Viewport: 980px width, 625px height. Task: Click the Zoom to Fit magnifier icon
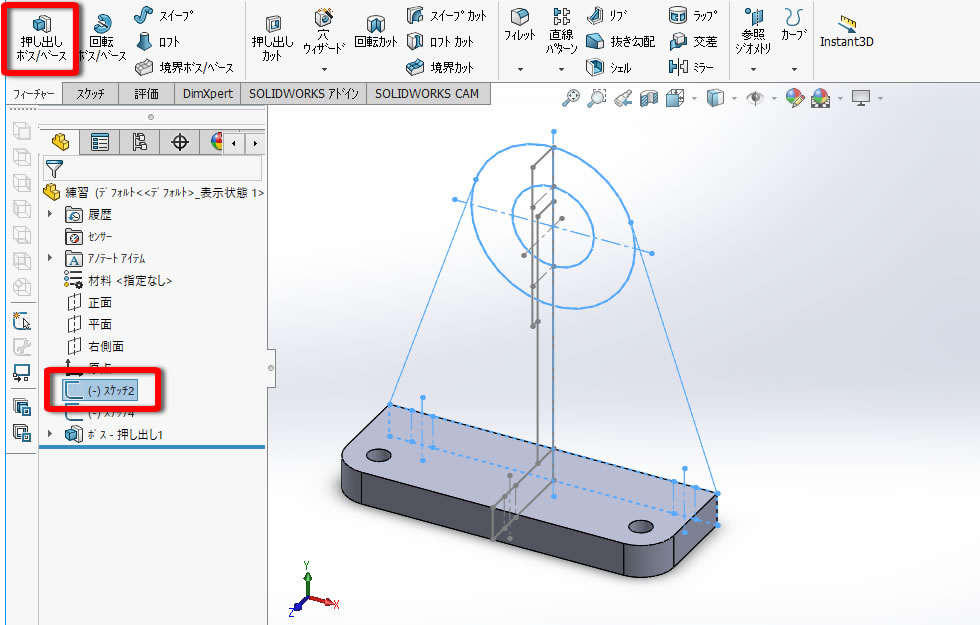pyautogui.click(x=571, y=98)
